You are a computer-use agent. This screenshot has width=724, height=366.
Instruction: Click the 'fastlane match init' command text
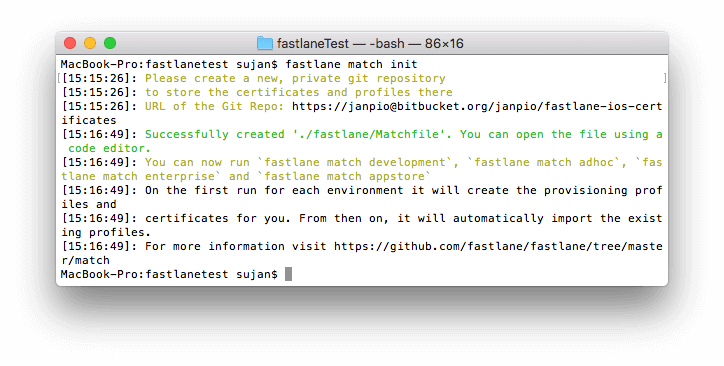[x=351, y=64]
